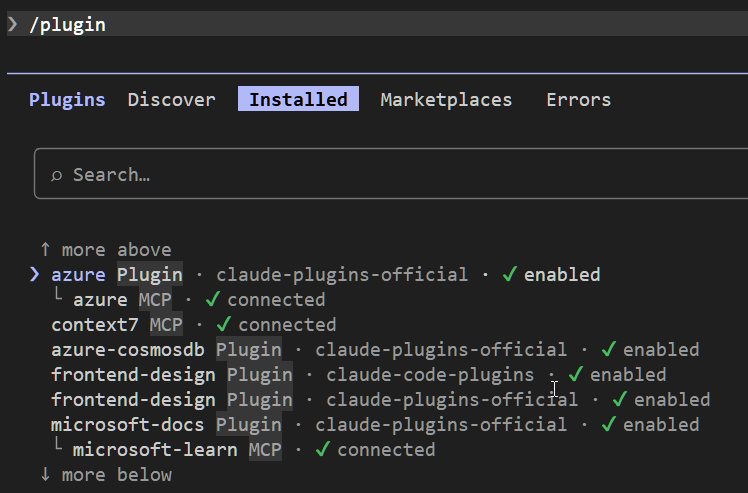
Task: Select the Installed tab
Action: [x=298, y=99]
